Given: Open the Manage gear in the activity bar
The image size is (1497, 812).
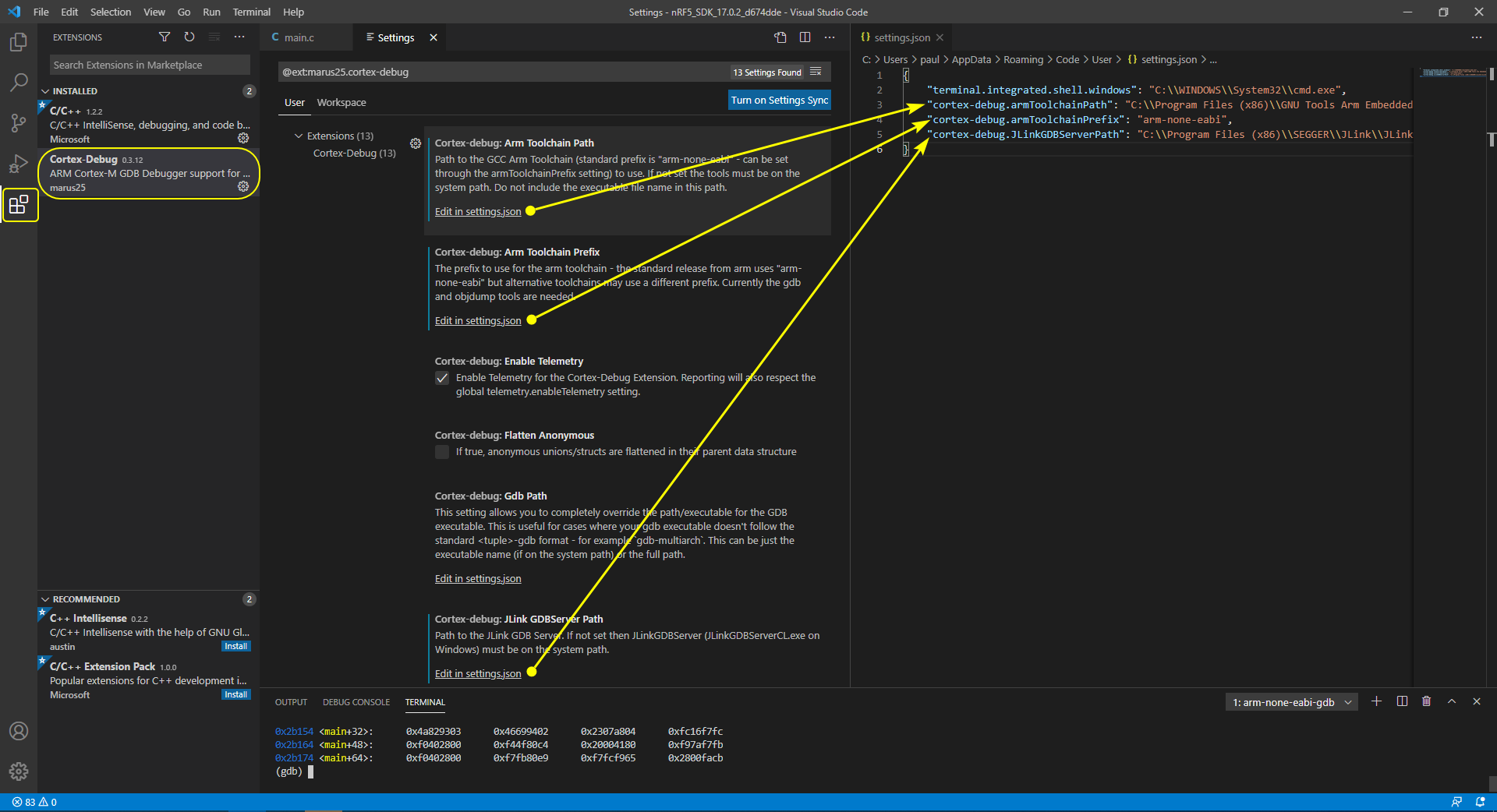Looking at the screenshot, I should (19, 771).
